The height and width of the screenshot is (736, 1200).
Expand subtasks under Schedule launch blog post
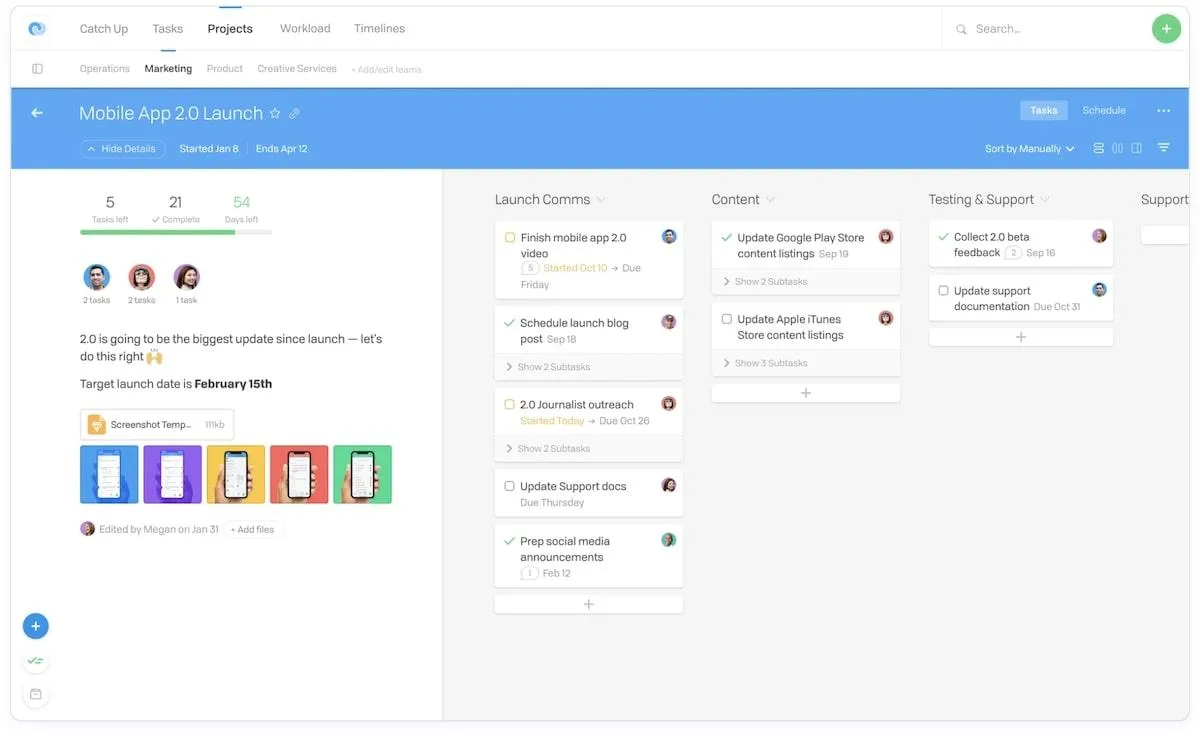(x=589, y=367)
